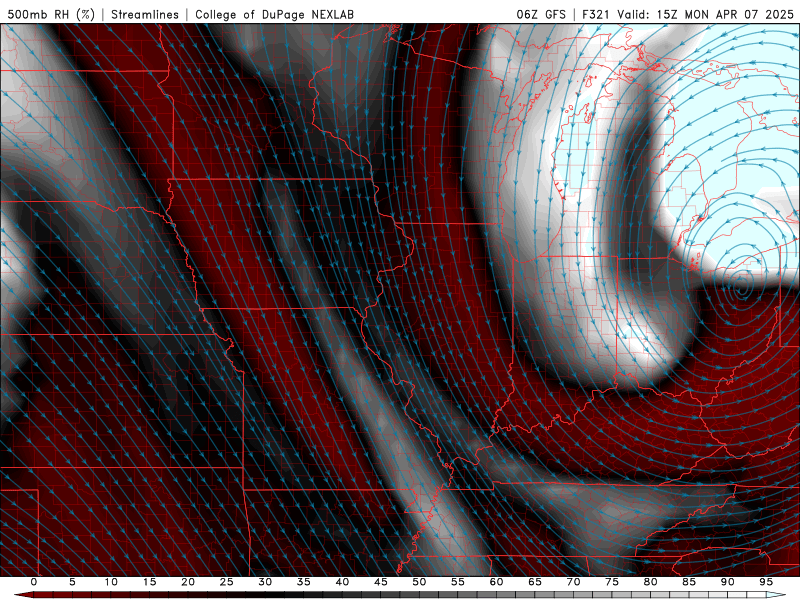The height and width of the screenshot is (600, 800).
Task: Click 'Valid: 15Z MON APR 07 2025' text
Action: pyautogui.click(x=706, y=14)
